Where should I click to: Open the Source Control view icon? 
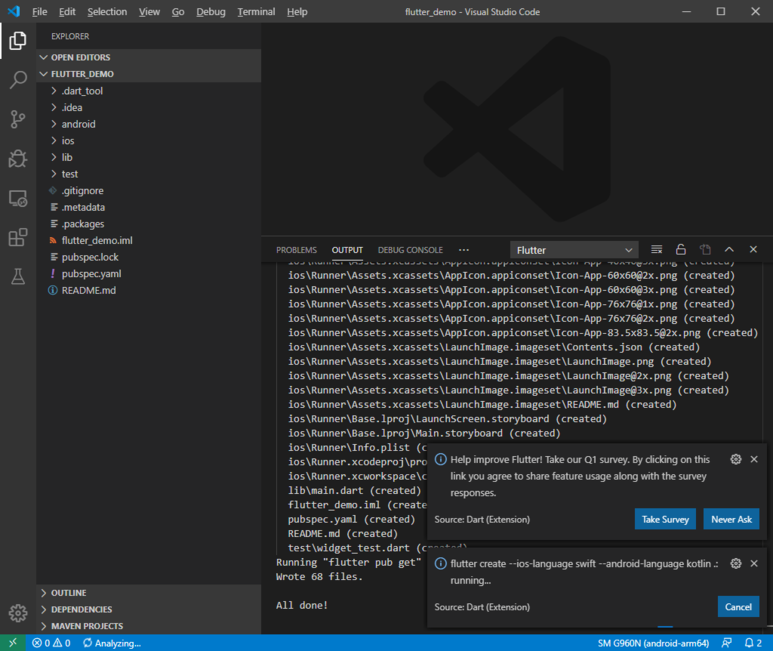(18, 119)
